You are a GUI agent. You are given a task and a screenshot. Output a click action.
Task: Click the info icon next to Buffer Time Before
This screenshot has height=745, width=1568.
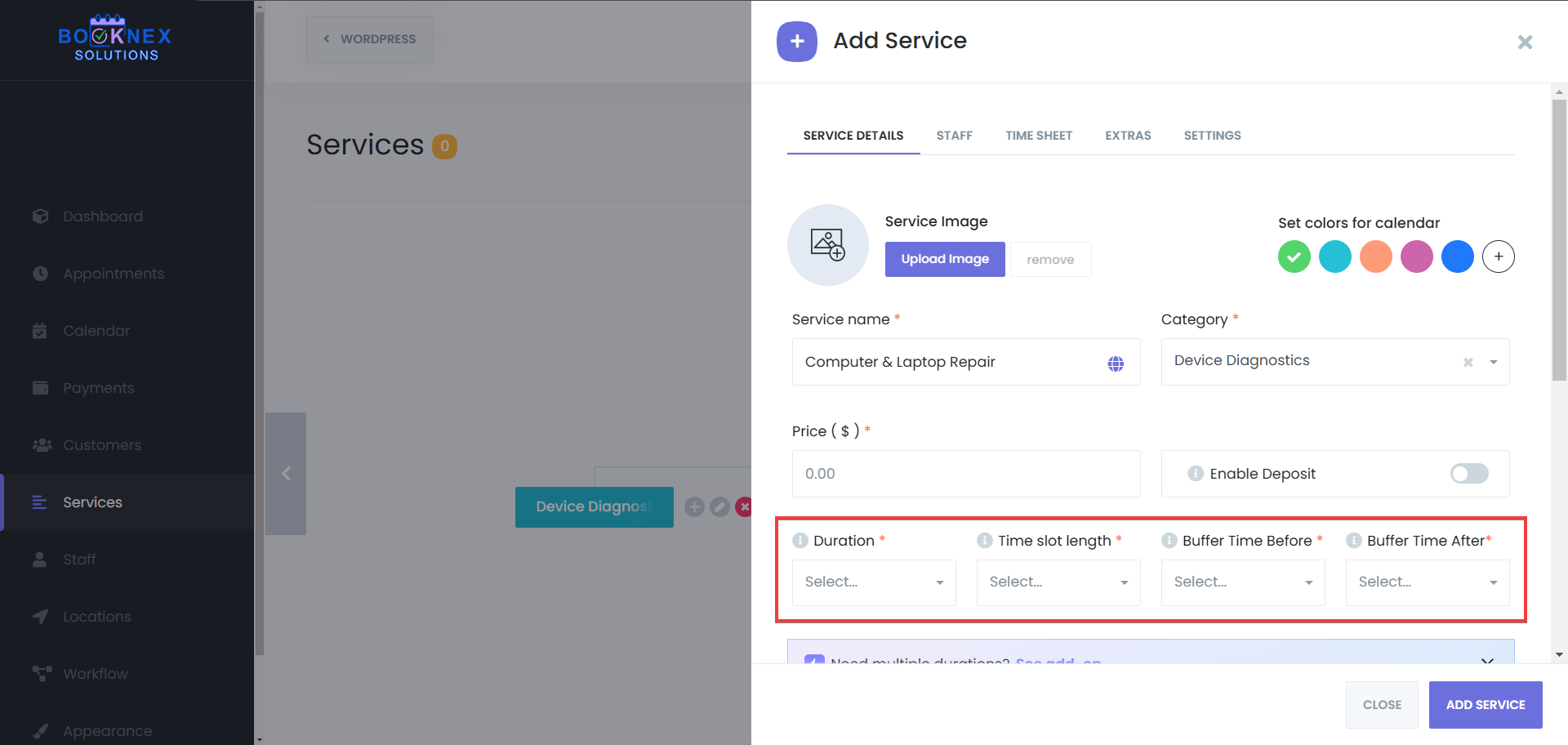(1169, 540)
